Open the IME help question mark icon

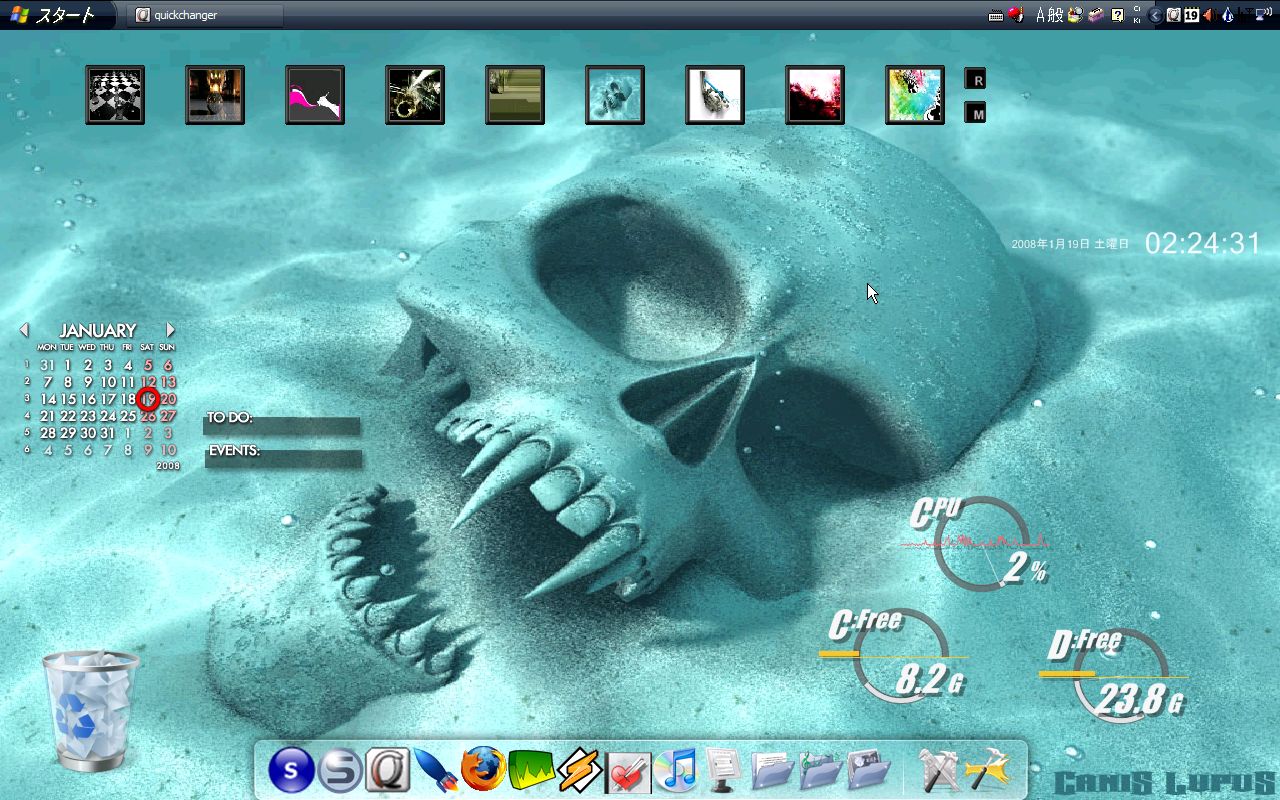[x=1118, y=15]
